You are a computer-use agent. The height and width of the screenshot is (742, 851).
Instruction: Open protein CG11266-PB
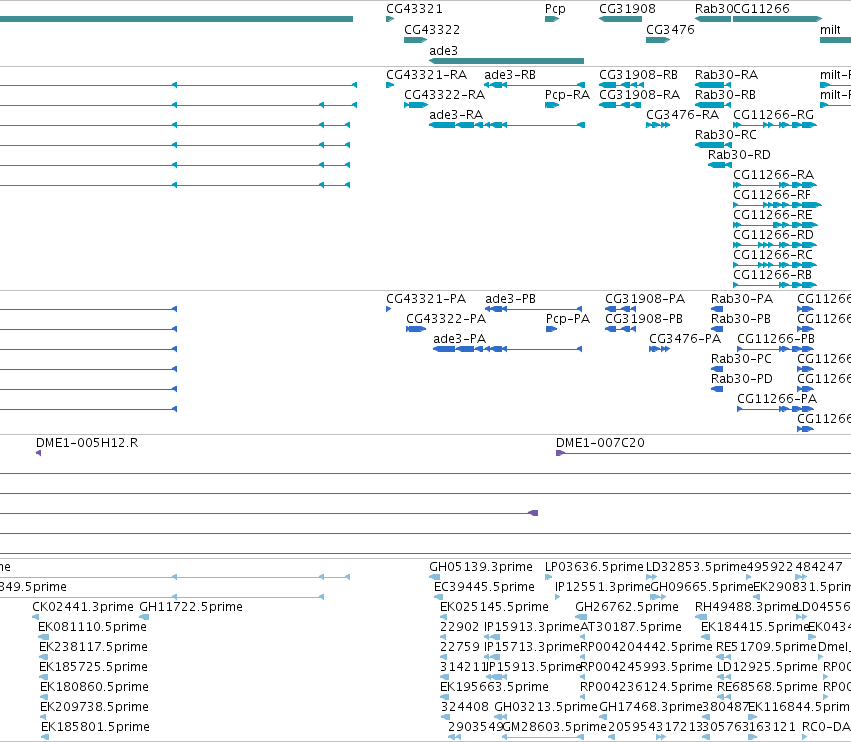click(775, 349)
